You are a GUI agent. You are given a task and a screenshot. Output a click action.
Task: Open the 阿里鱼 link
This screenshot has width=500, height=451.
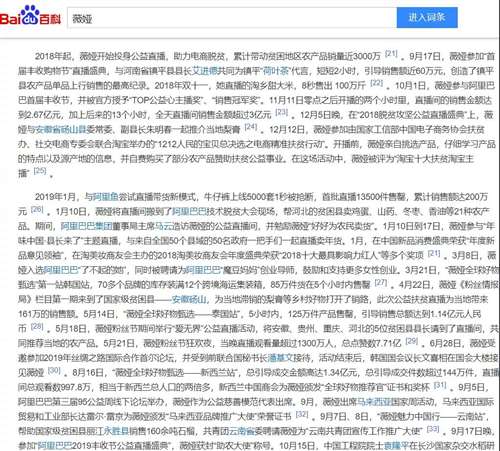(x=106, y=197)
